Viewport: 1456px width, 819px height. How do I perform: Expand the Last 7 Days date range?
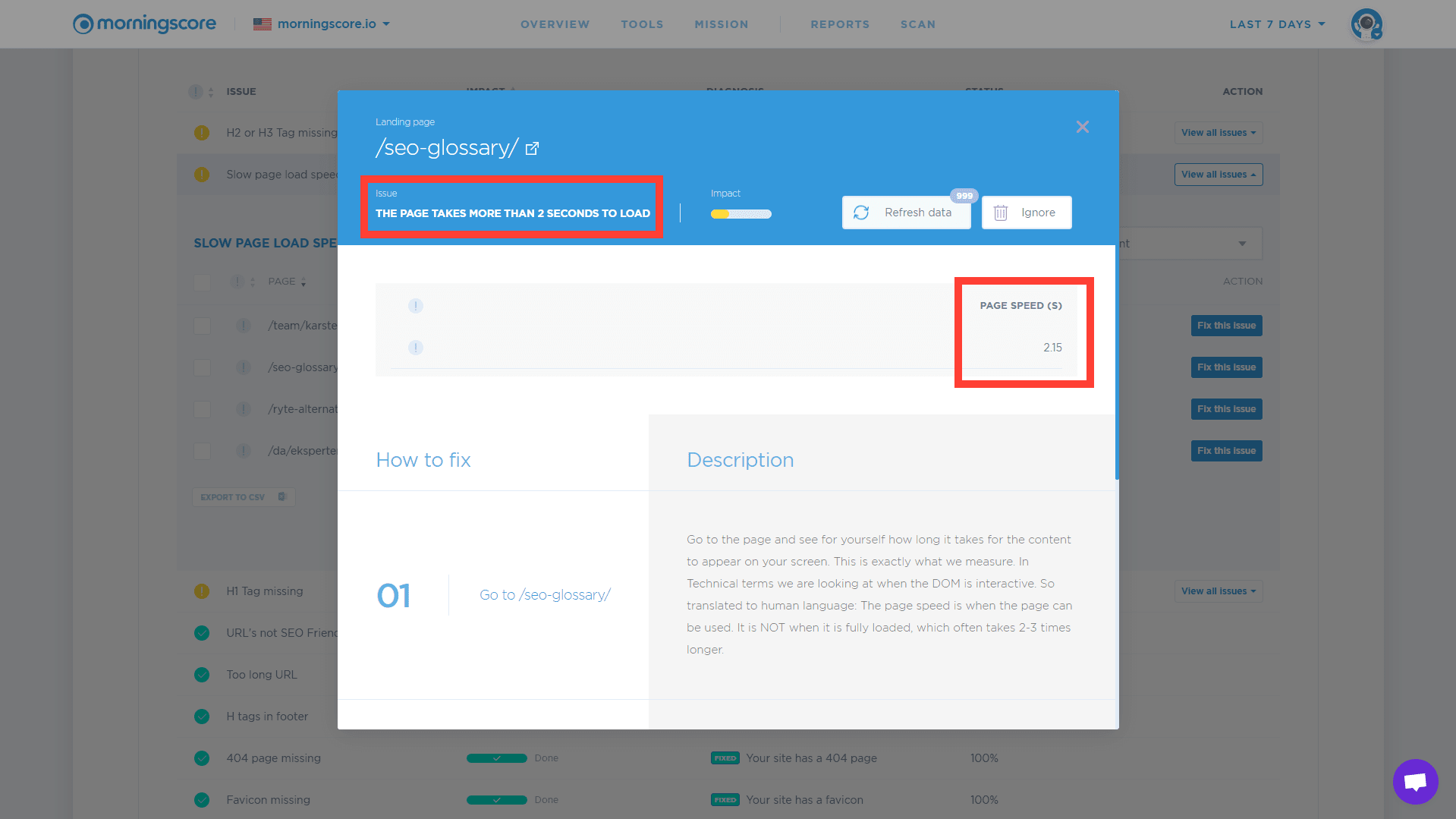click(1278, 24)
